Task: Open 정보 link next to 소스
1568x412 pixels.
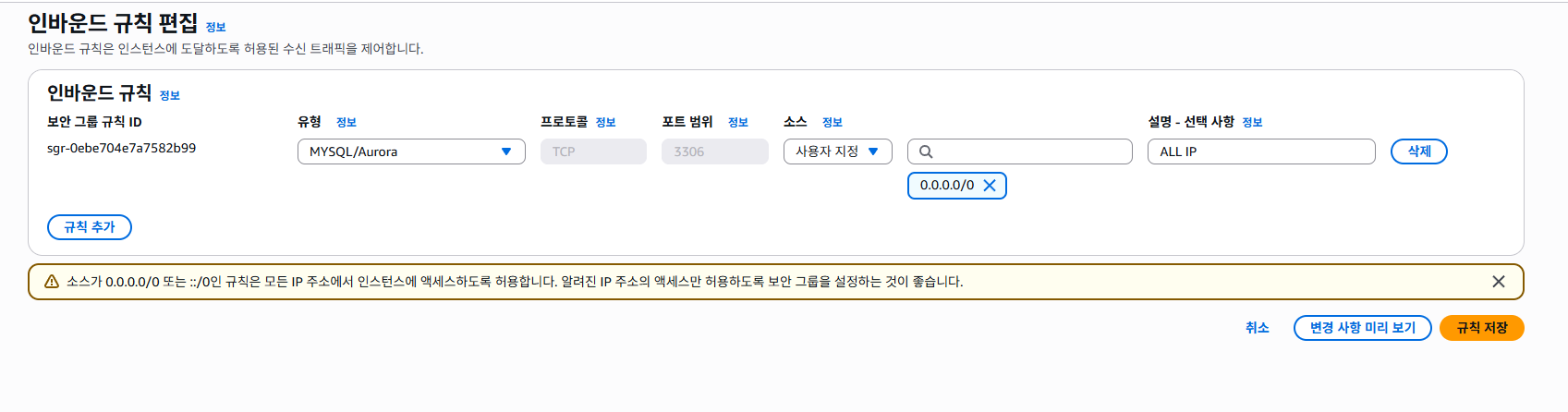Action: (833, 122)
